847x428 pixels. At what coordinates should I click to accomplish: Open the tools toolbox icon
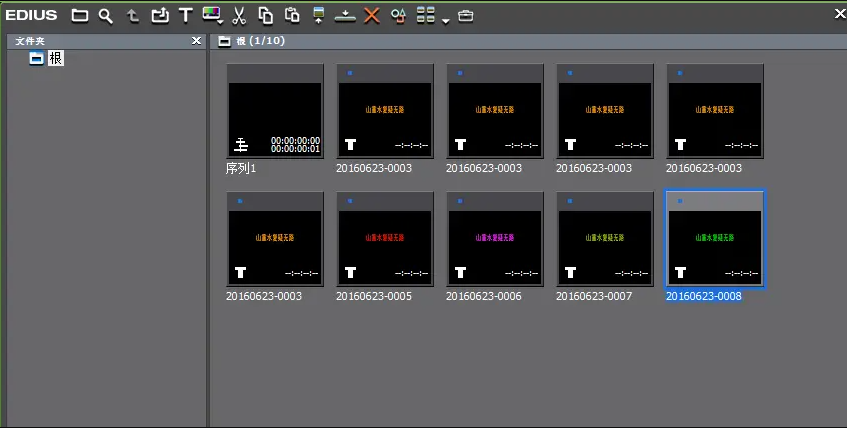point(466,16)
